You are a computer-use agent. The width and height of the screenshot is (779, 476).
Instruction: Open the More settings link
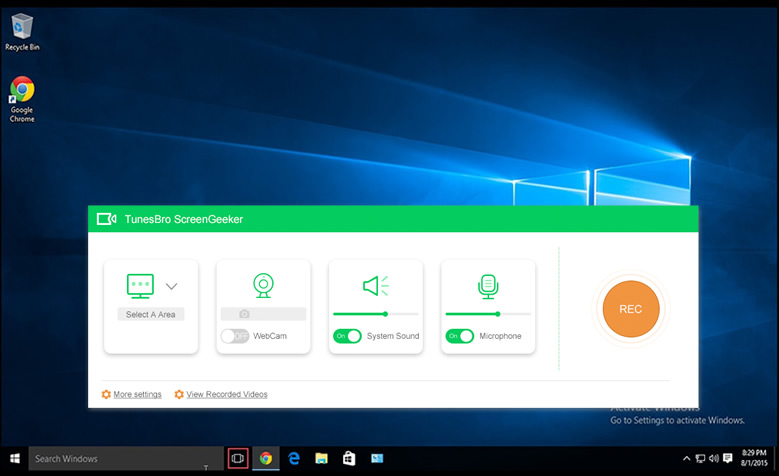click(137, 395)
